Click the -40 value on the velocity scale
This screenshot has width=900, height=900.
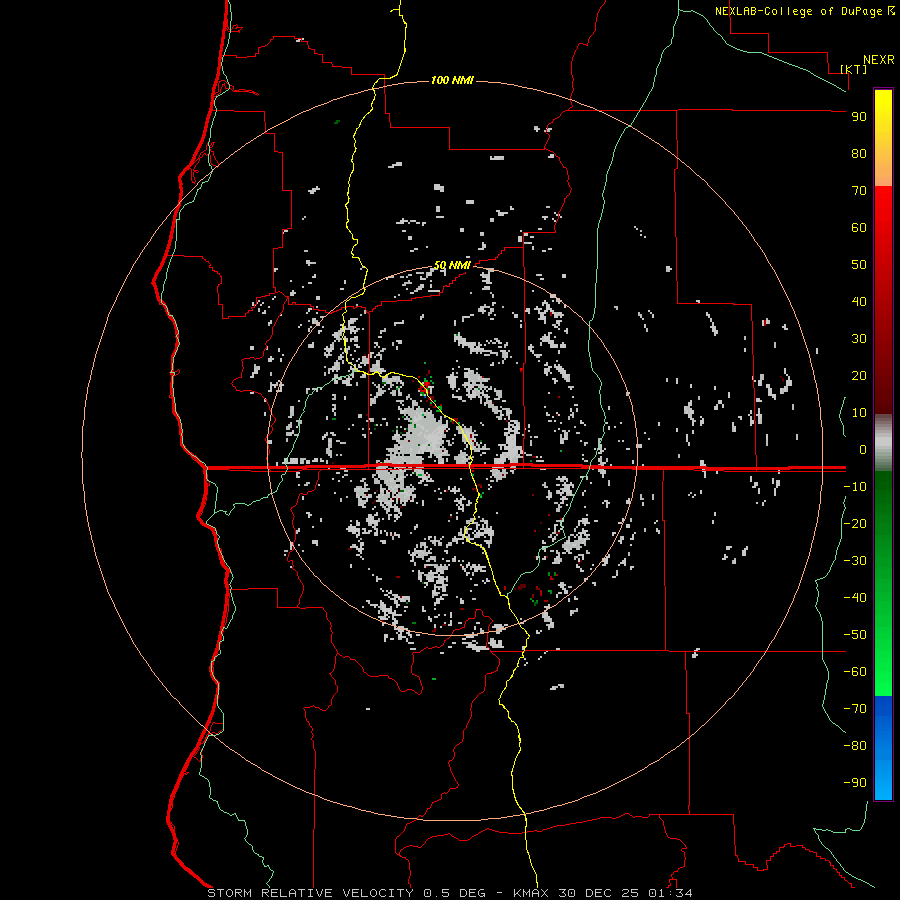pyautogui.click(x=855, y=598)
